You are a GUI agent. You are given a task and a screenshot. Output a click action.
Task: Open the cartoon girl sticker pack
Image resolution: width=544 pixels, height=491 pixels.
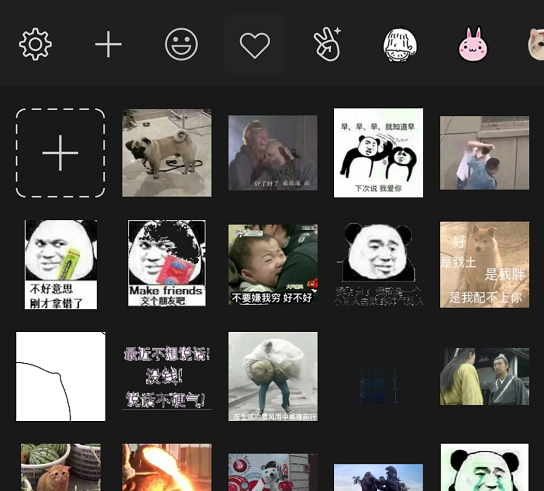[400, 44]
